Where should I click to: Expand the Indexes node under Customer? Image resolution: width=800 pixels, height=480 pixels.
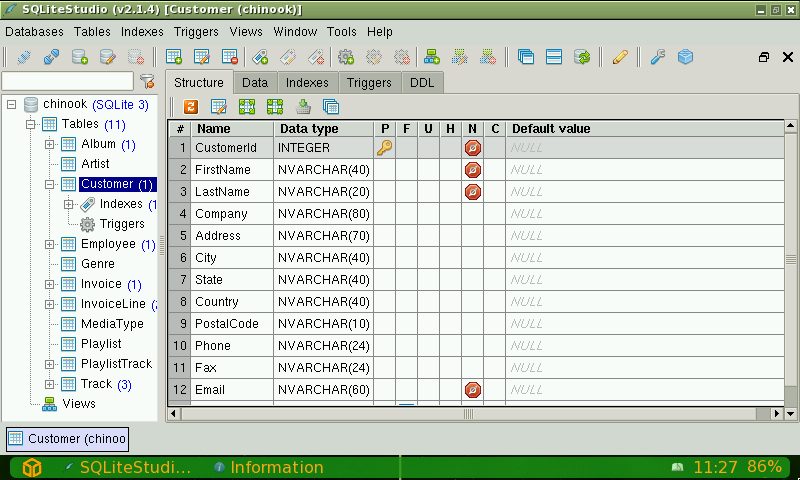[68, 204]
